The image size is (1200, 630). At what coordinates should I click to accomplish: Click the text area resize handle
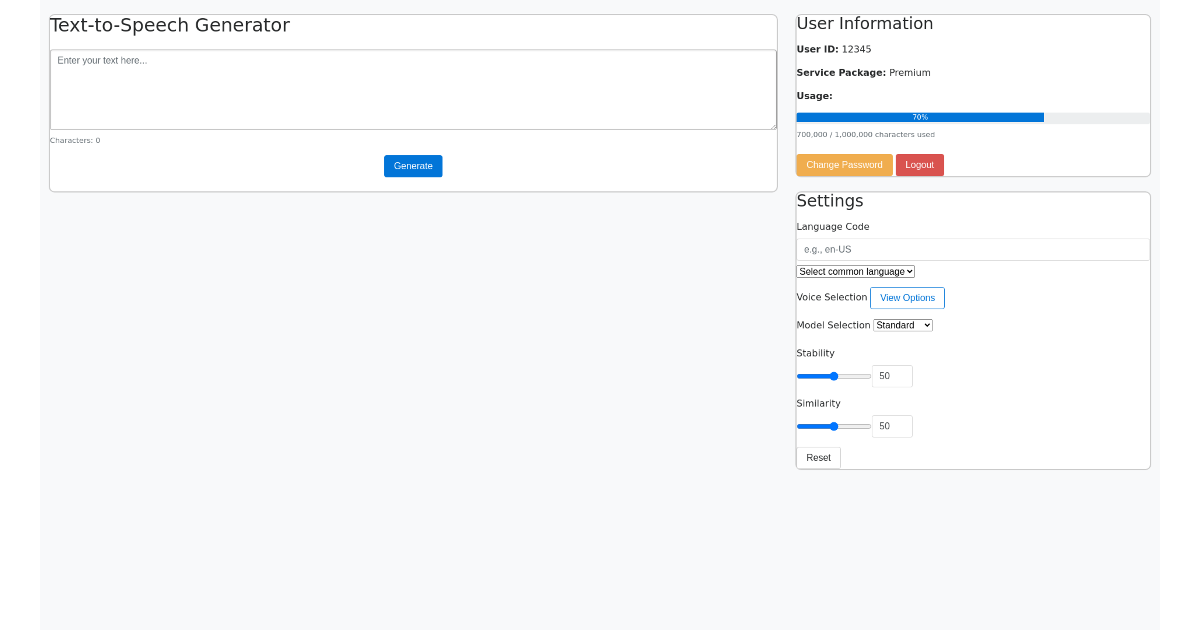point(772,125)
